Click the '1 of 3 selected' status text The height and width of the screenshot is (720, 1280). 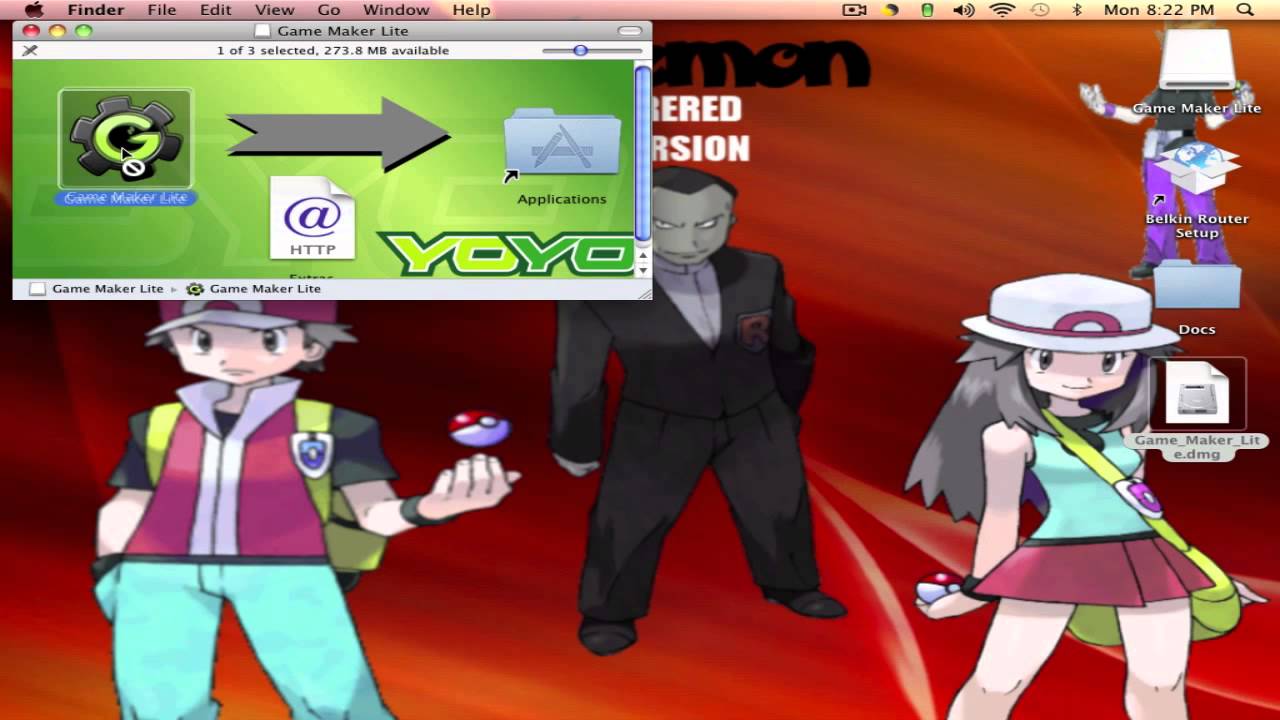click(333, 50)
